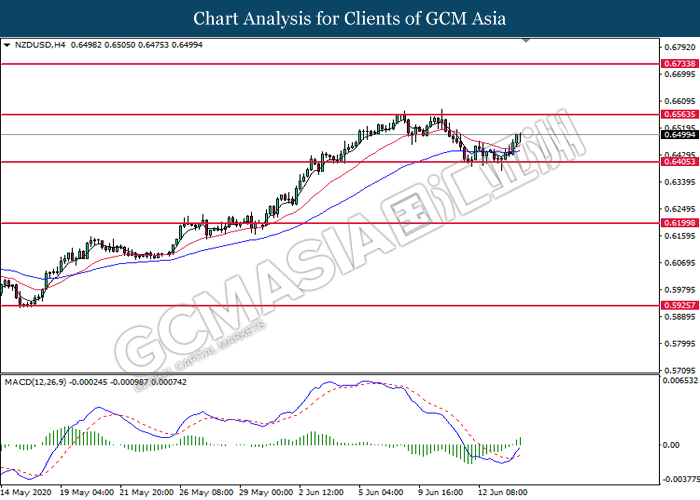Image resolution: width=700 pixels, height=500 pixels.
Task: Click the 0.66095 price axis value
Action: pyautogui.click(x=679, y=101)
